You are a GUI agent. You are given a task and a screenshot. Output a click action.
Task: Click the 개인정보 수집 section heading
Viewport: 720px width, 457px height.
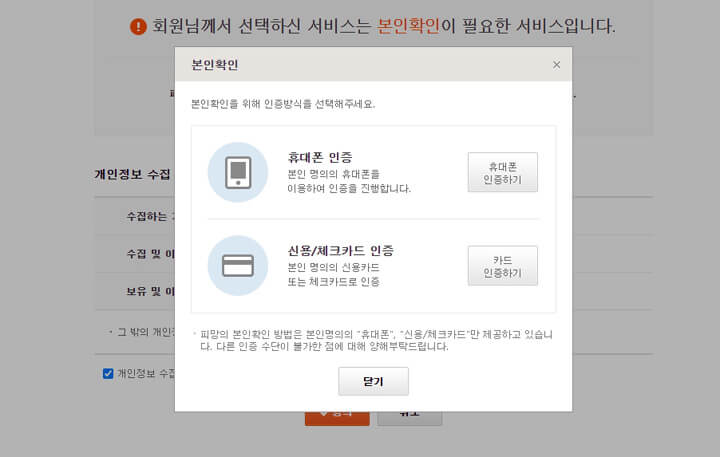(133, 175)
